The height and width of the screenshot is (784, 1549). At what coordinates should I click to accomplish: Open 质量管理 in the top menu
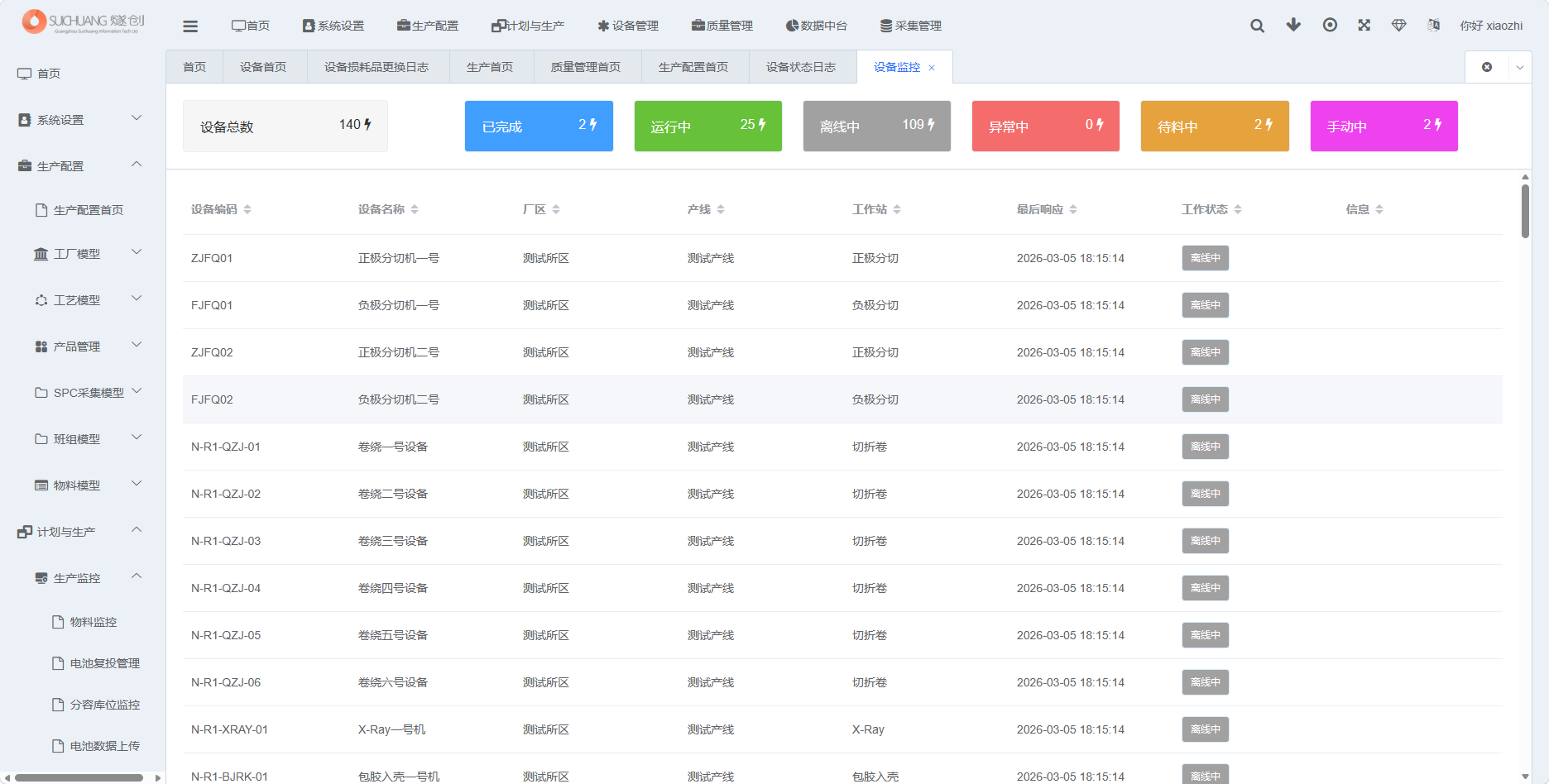pos(722,26)
